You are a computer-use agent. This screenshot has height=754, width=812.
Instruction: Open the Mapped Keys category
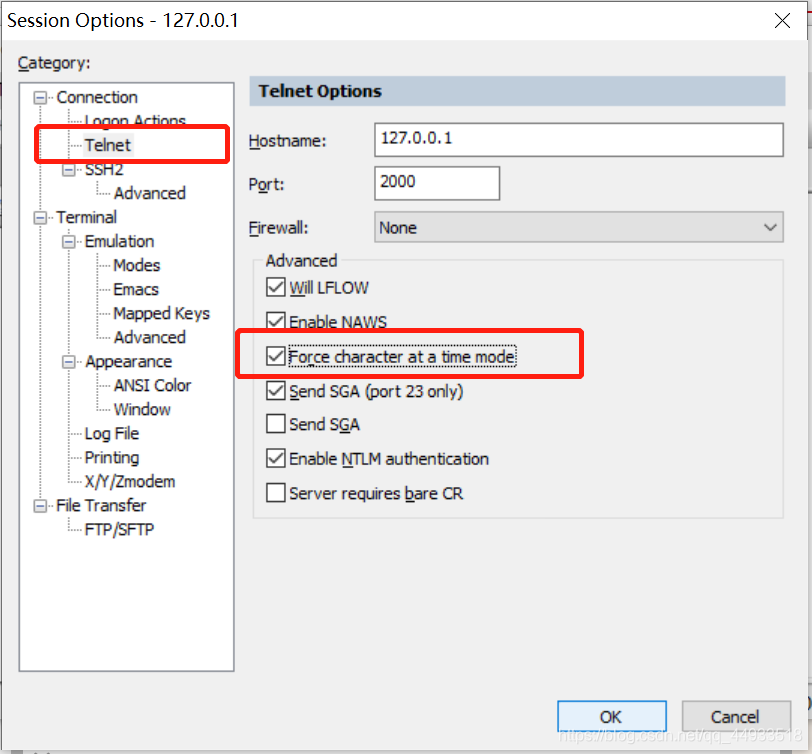point(162,313)
